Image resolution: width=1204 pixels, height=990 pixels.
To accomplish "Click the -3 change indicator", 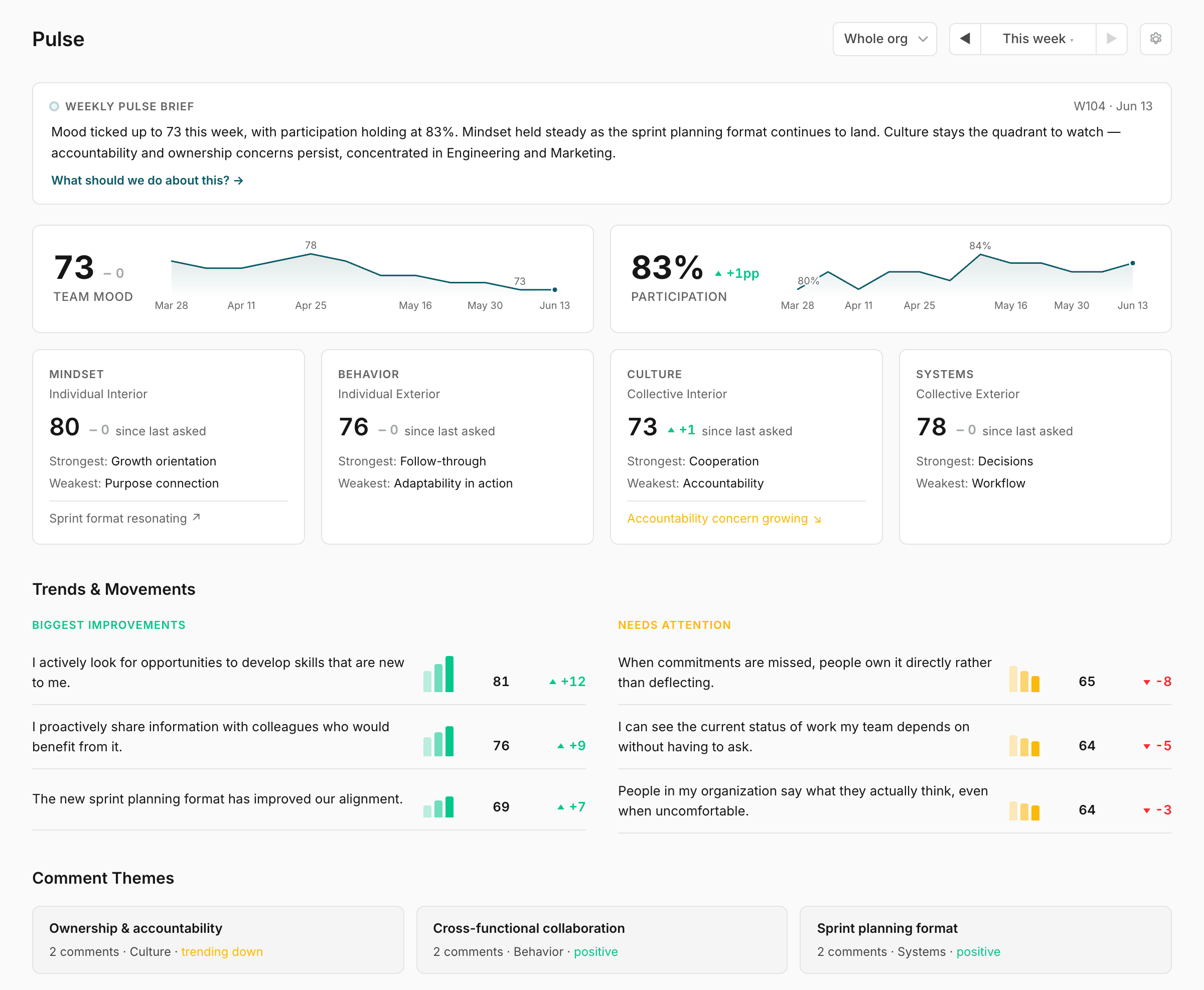I will (x=1157, y=810).
